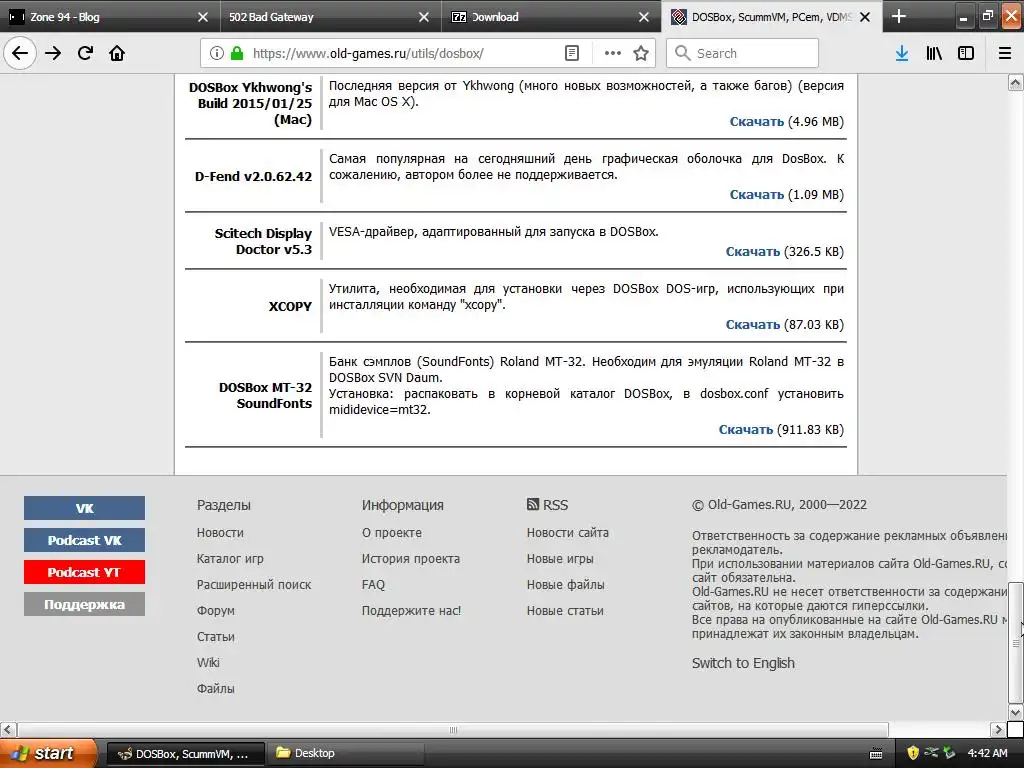The width and height of the screenshot is (1024, 768).
Task: Click the vertical scrollbar up arrow
Action: (x=1016, y=82)
